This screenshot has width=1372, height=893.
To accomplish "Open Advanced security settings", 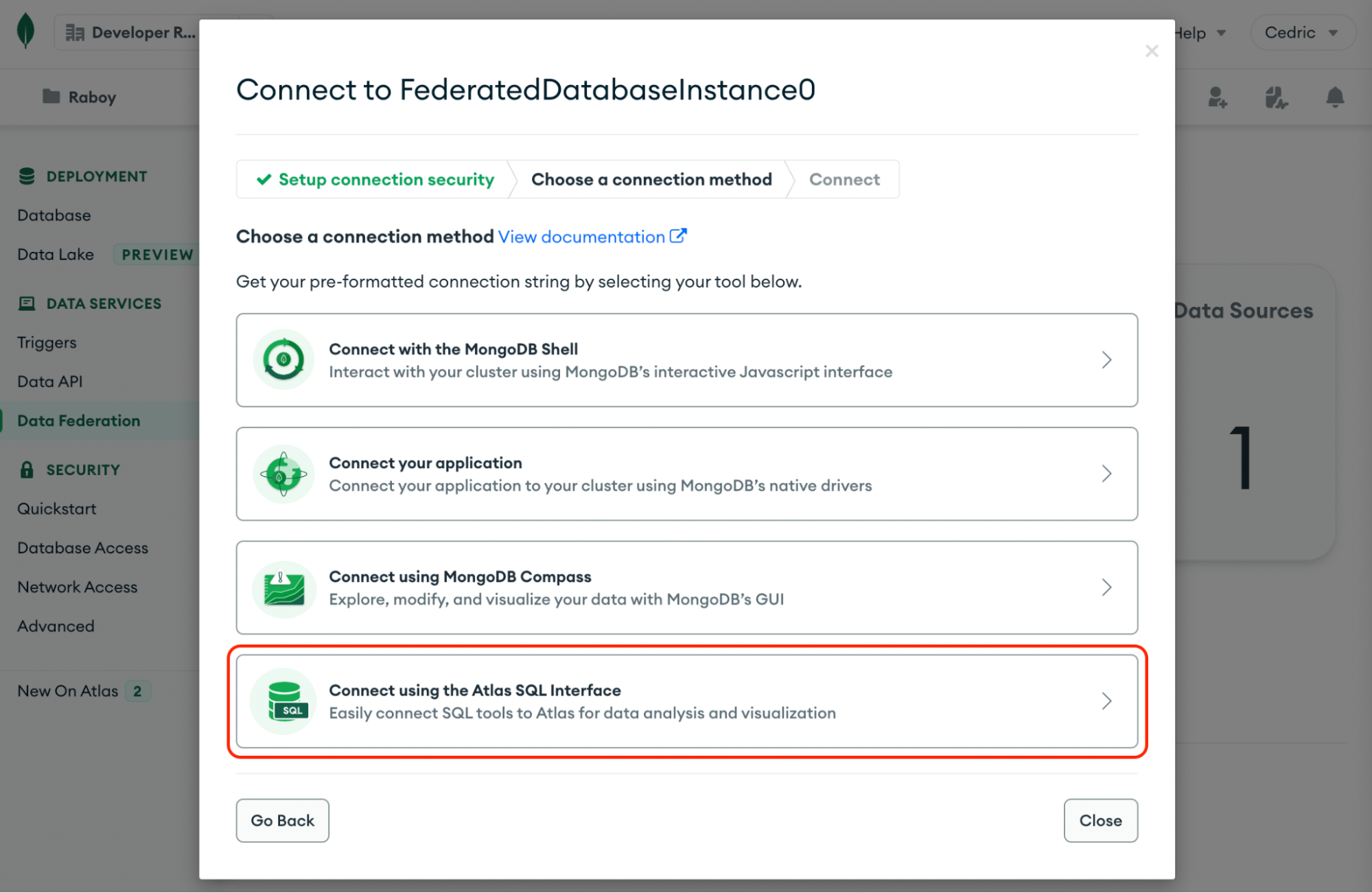I will click(x=56, y=626).
